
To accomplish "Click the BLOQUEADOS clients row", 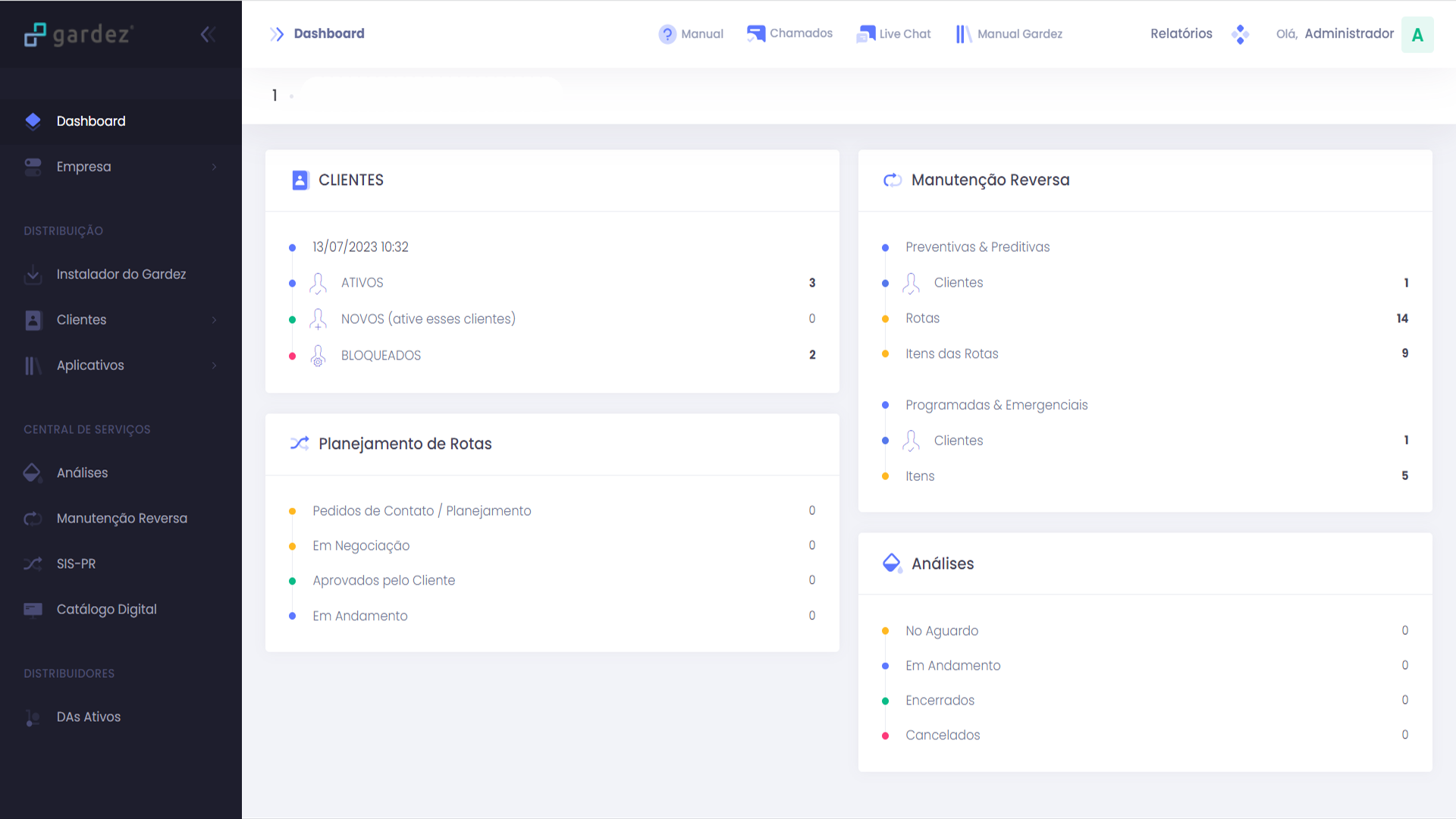I will (381, 355).
